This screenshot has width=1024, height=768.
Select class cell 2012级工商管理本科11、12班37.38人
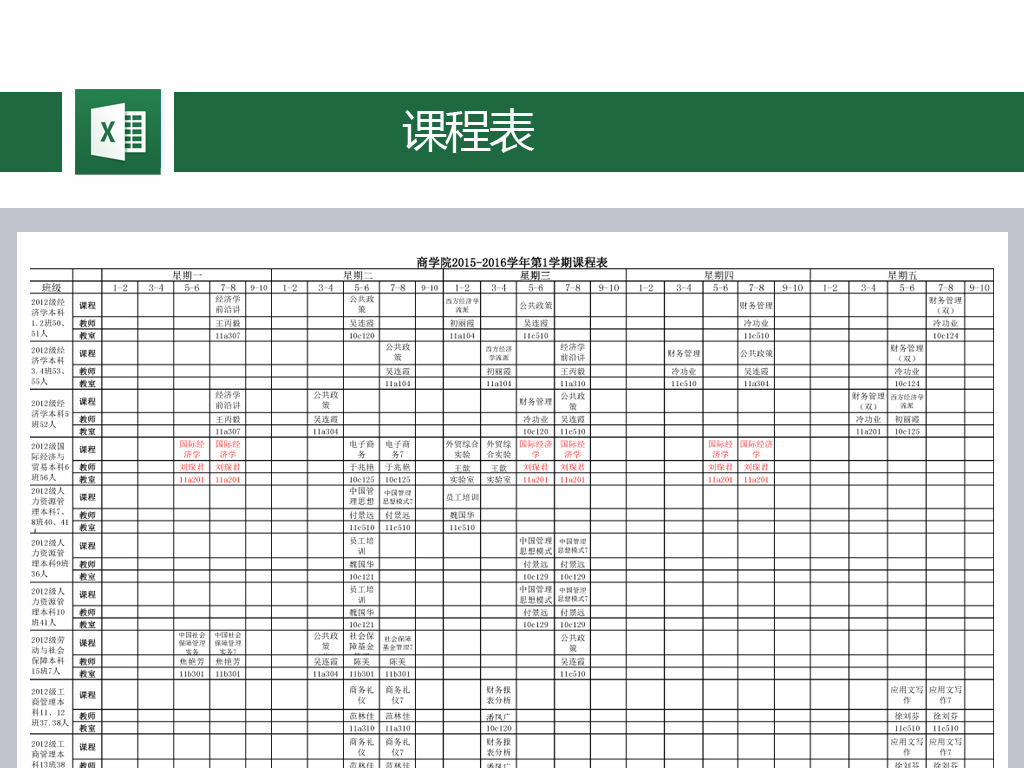pyautogui.click(x=50, y=707)
